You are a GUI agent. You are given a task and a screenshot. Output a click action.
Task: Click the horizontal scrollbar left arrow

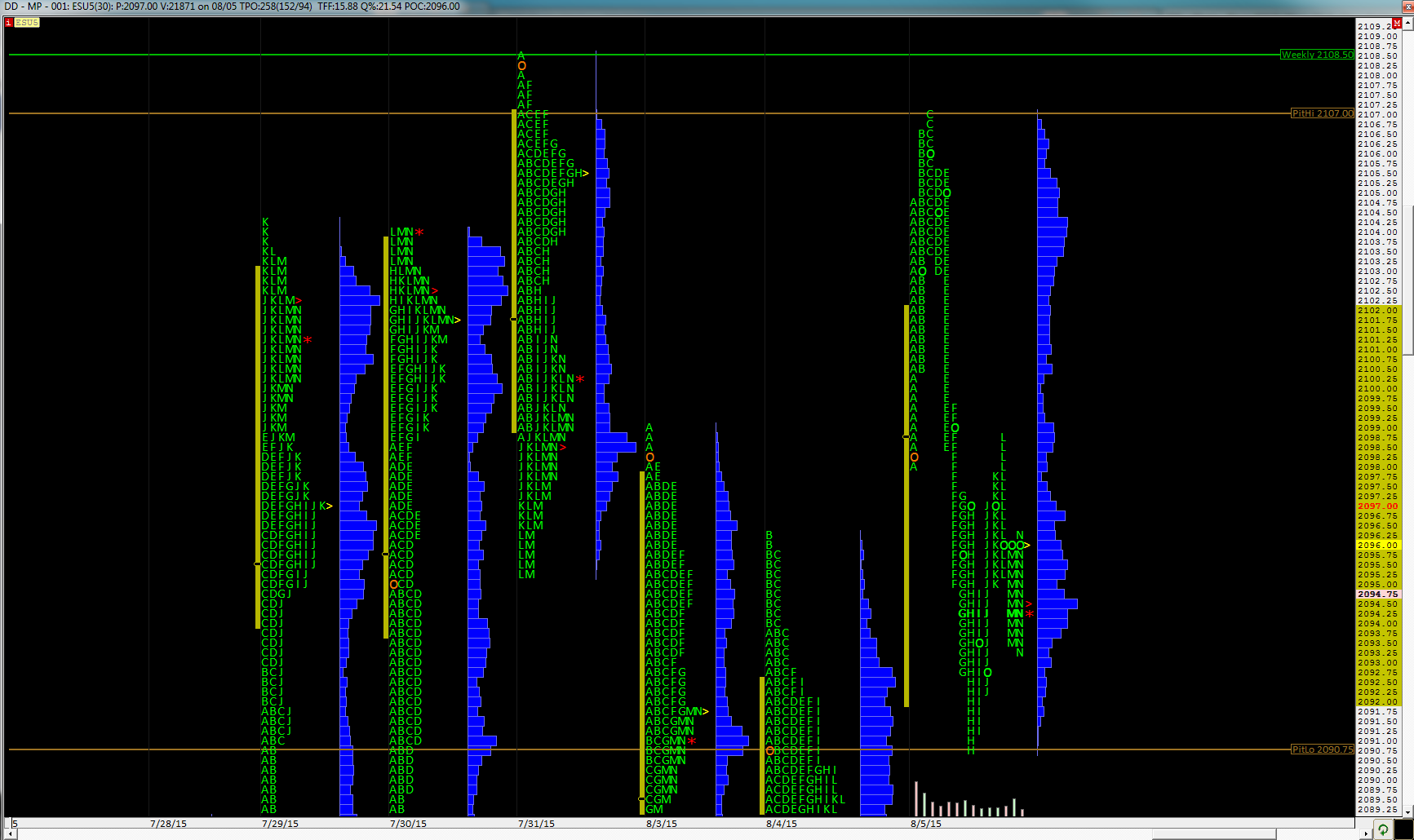11,834
